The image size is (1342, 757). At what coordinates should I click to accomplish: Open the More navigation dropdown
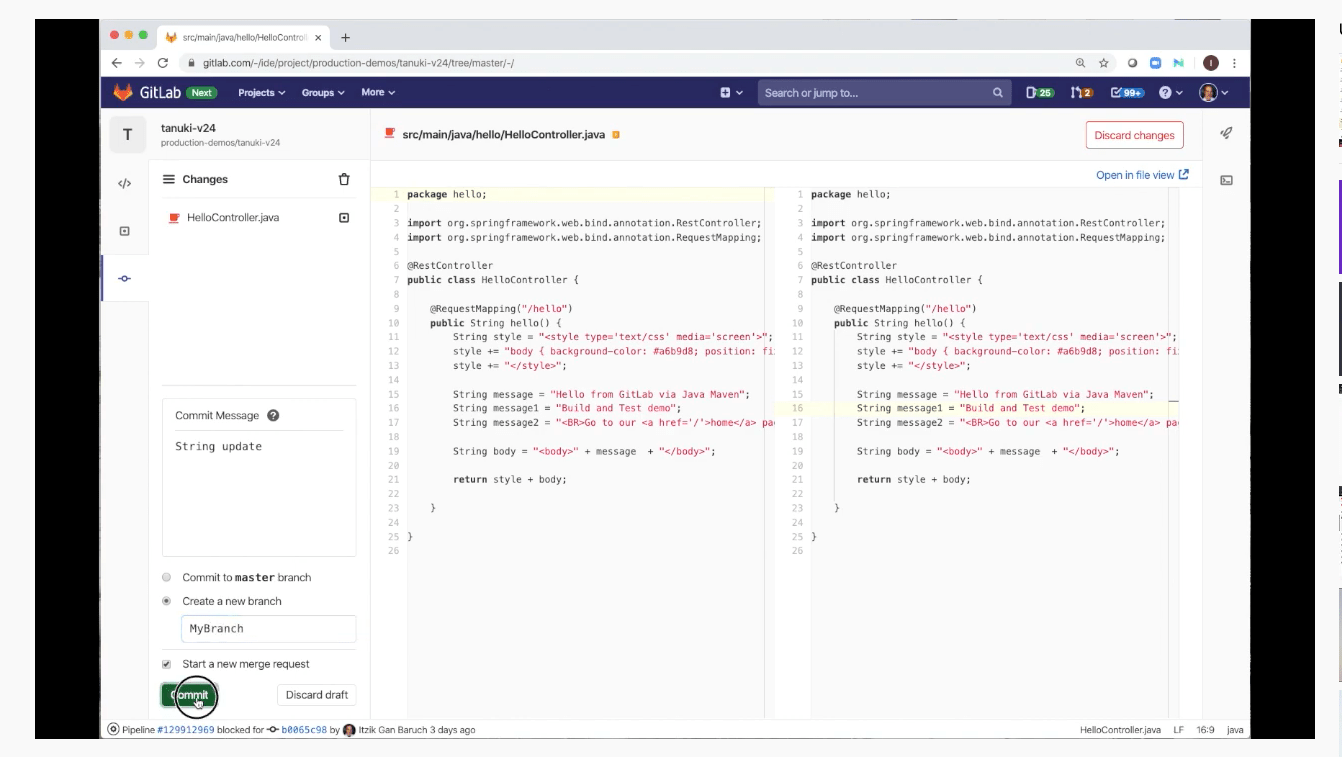(378, 93)
